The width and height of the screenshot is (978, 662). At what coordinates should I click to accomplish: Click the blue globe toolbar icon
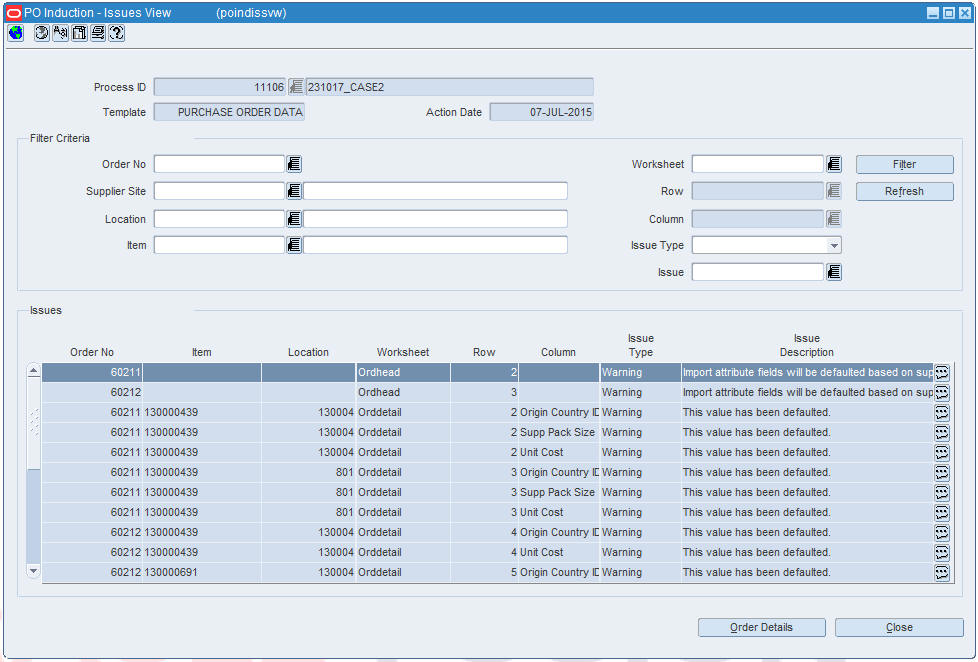tap(16, 33)
